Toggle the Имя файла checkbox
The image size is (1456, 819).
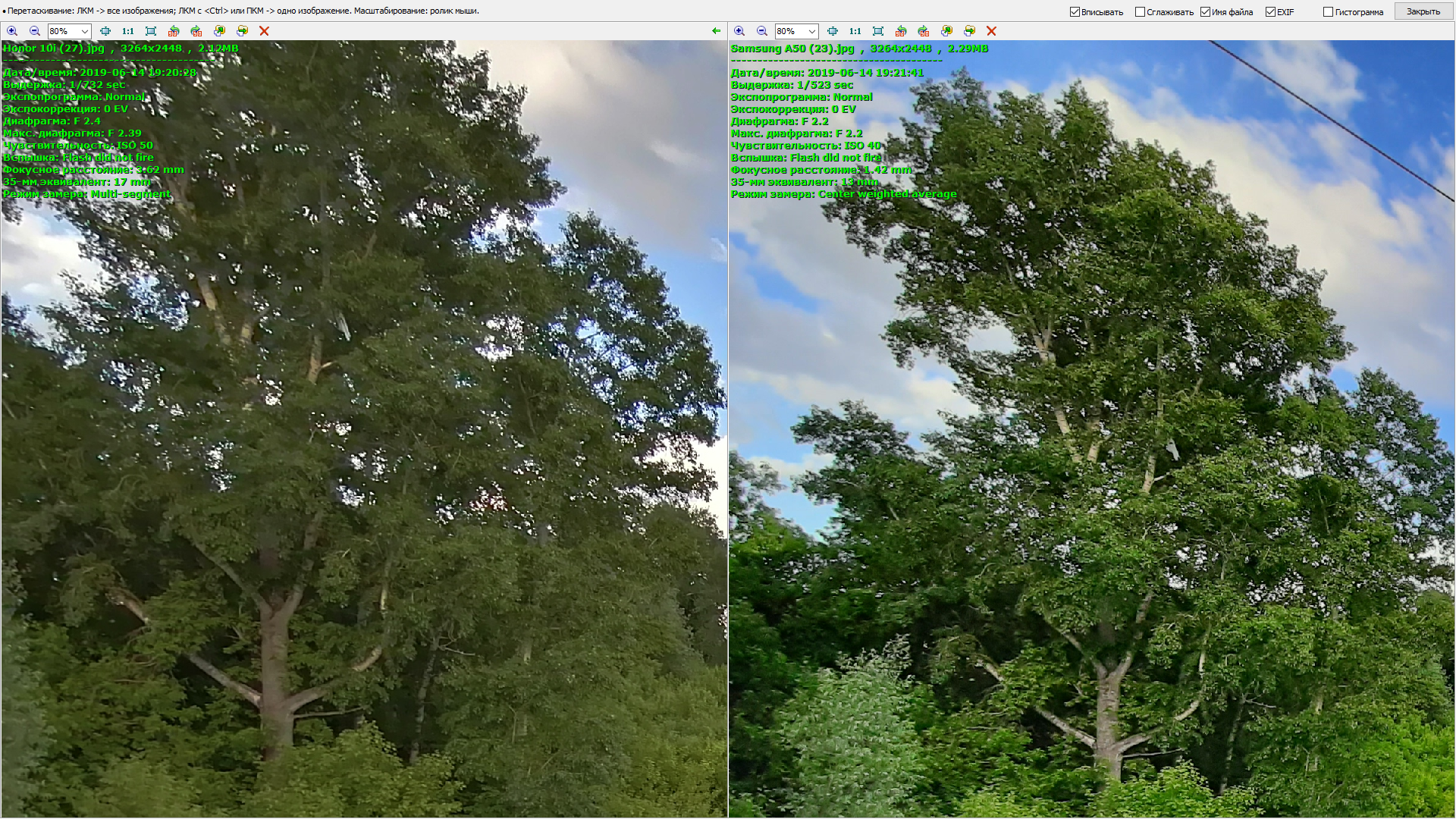click(x=1206, y=11)
